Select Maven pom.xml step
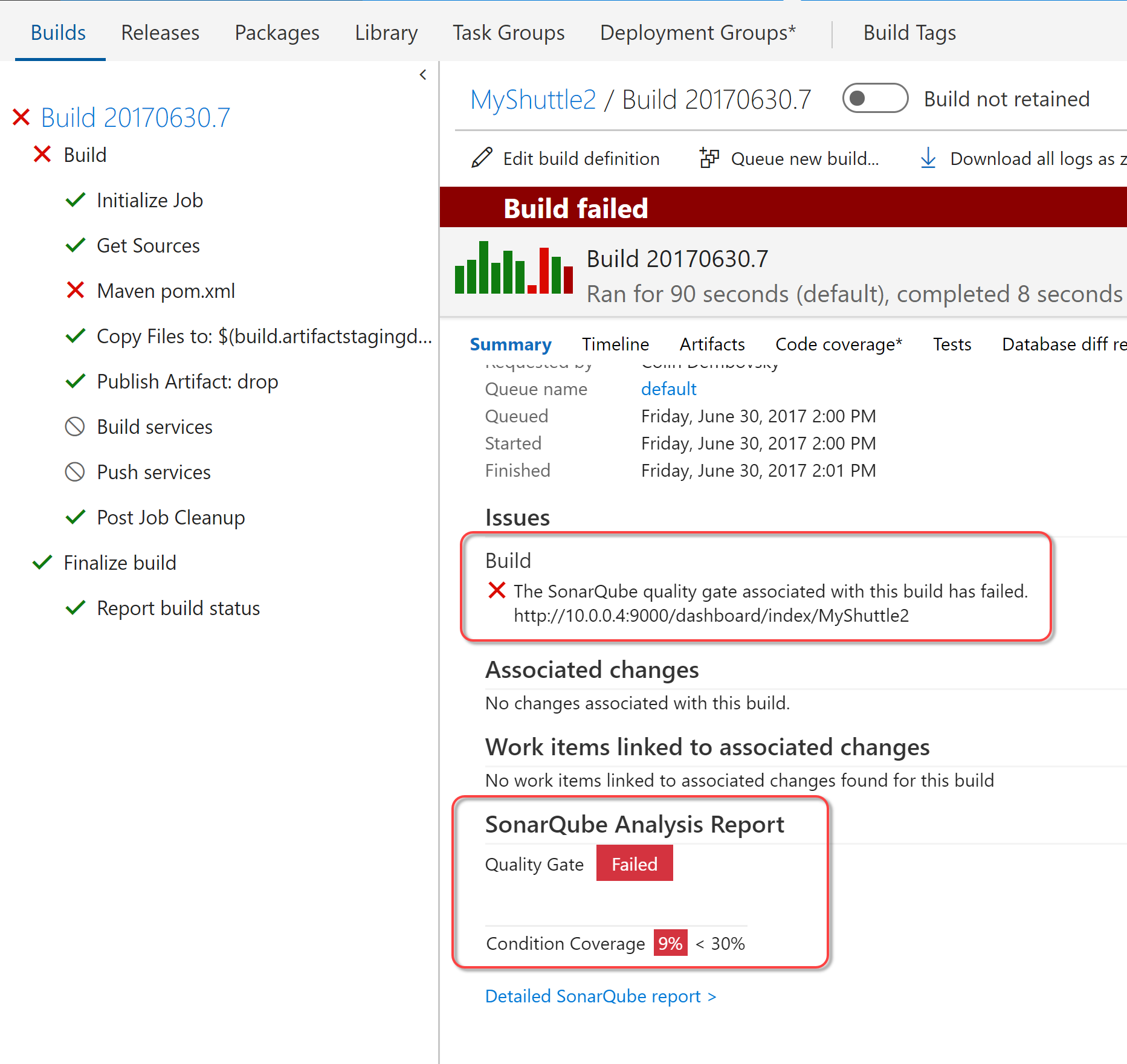Image resolution: width=1127 pixels, height=1064 pixels. (x=166, y=291)
